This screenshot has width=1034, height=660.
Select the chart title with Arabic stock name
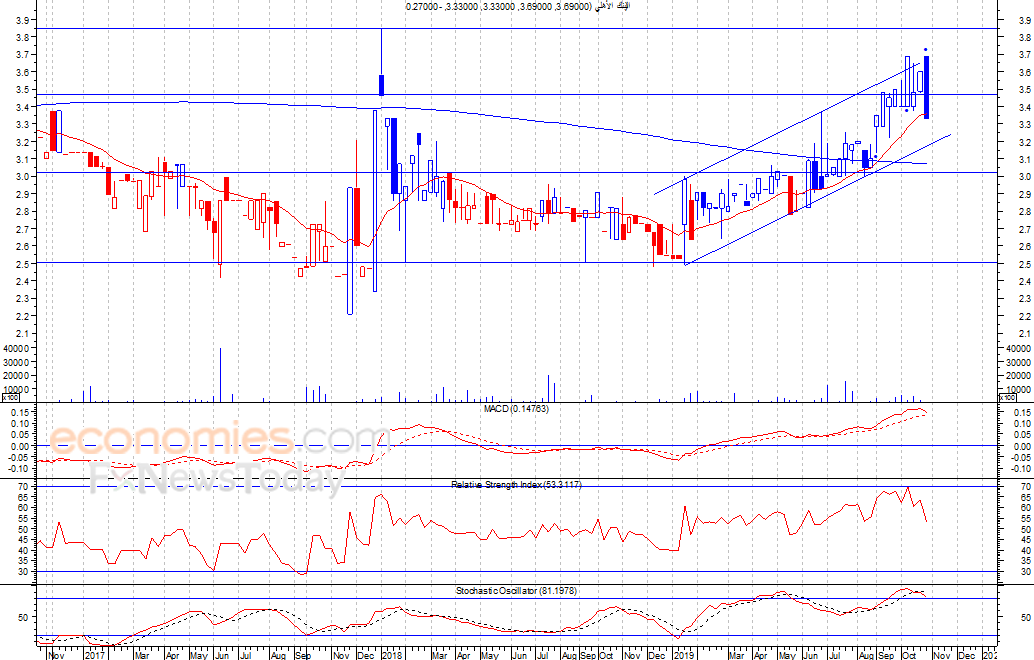(518, 6)
